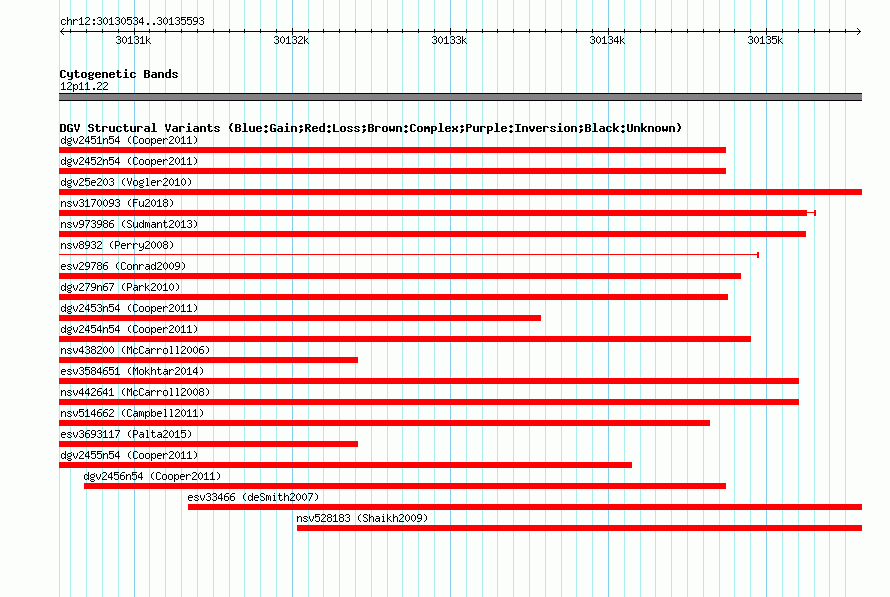Image resolution: width=890 pixels, height=597 pixels.
Task: Open nsv528183 (Shaikh2009) label
Action: click(362, 518)
